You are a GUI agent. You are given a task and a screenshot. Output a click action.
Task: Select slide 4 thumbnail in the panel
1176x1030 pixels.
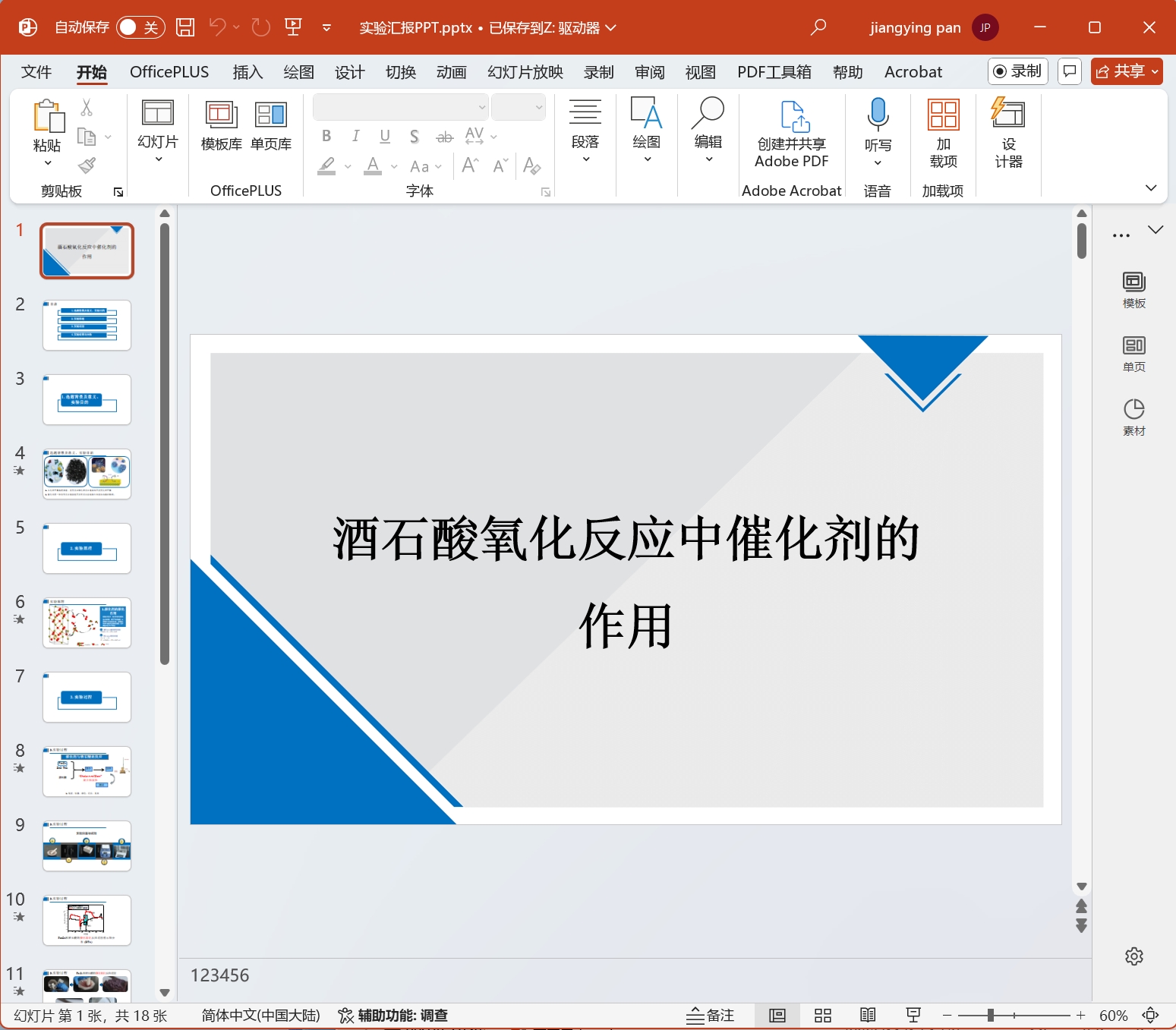point(87,474)
